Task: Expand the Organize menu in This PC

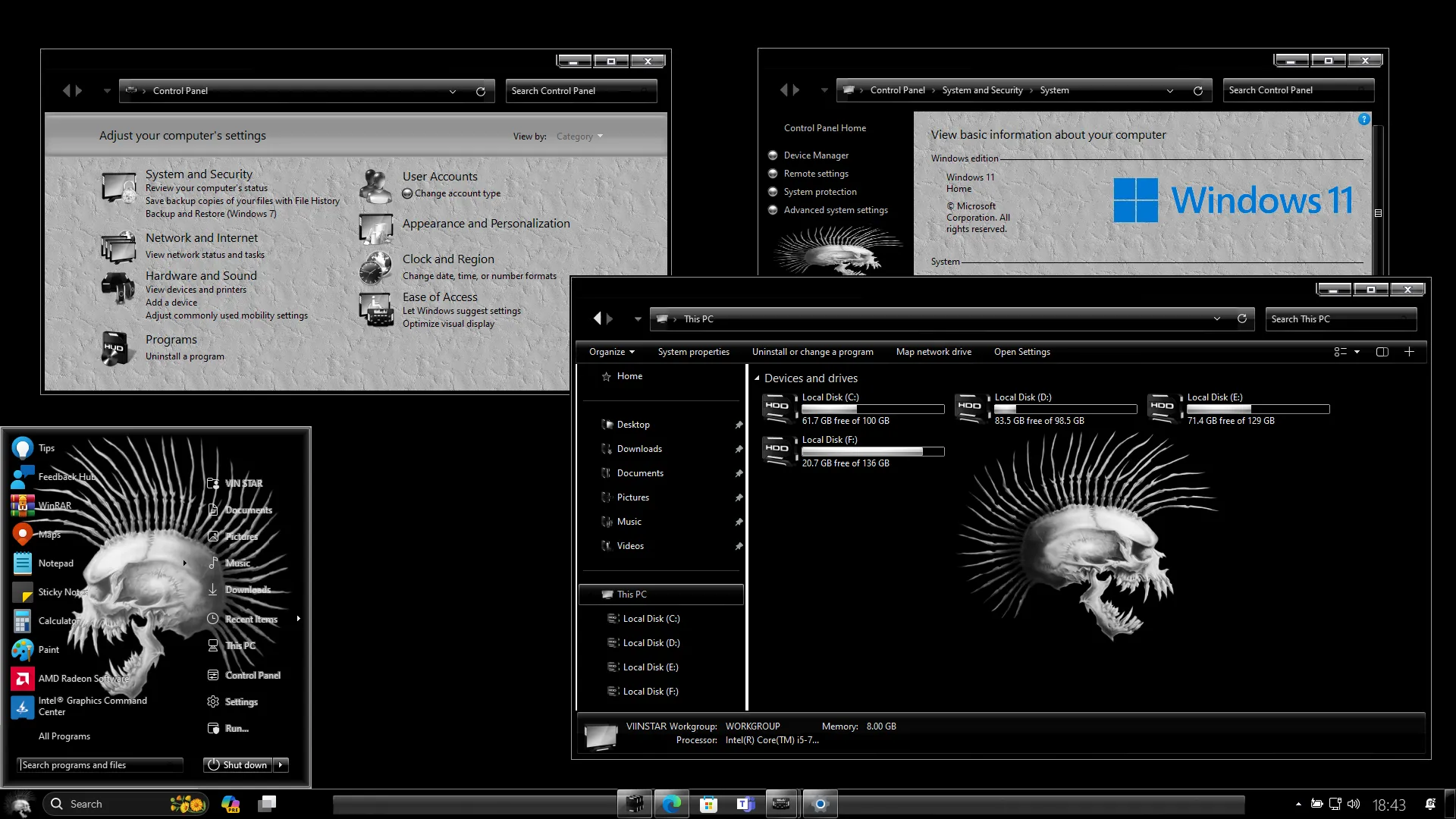Action: [x=610, y=351]
